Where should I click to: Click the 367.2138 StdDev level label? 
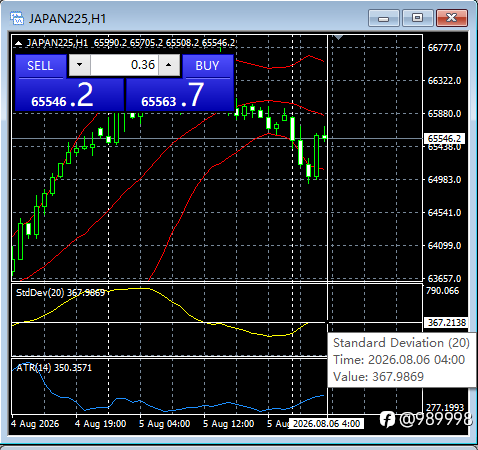coord(446,322)
